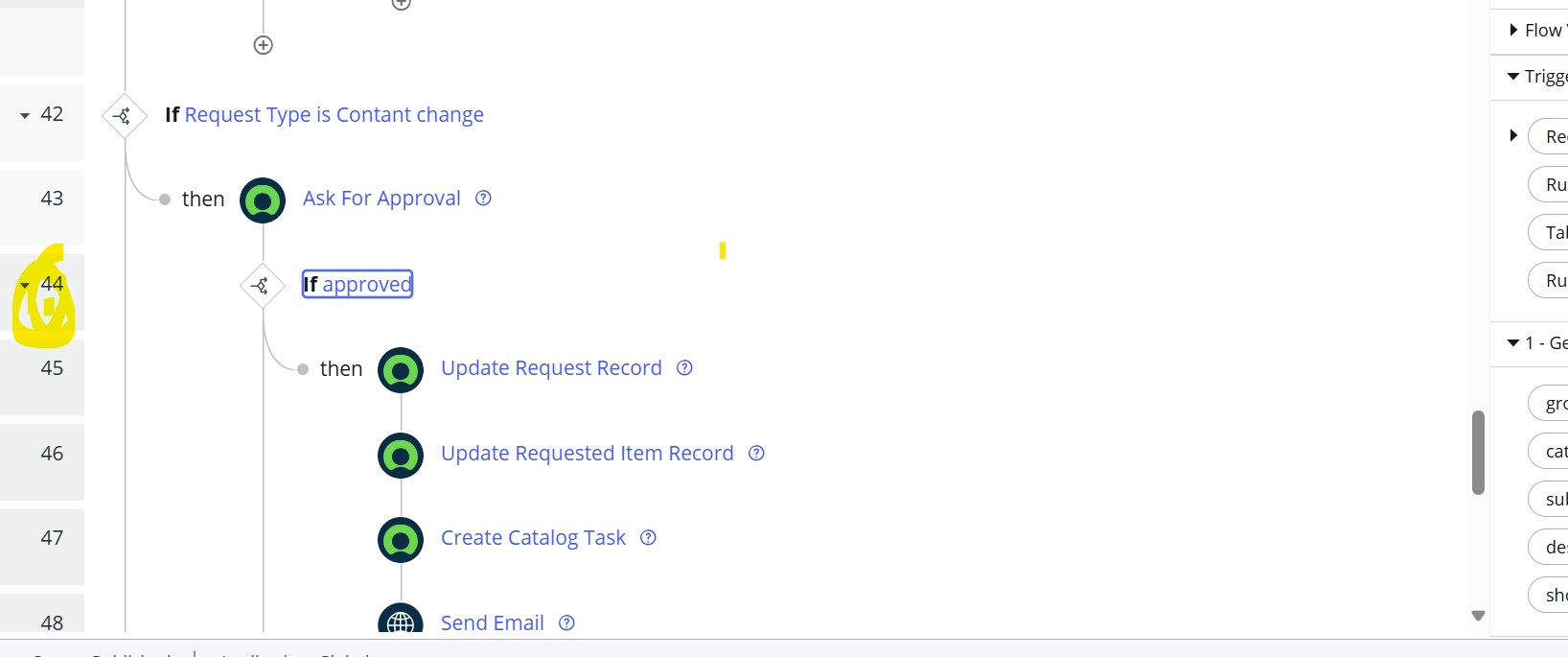Click the vertical scrollbar thumb
Image resolution: width=1568 pixels, height=657 pixels.
pos(1478,453)
